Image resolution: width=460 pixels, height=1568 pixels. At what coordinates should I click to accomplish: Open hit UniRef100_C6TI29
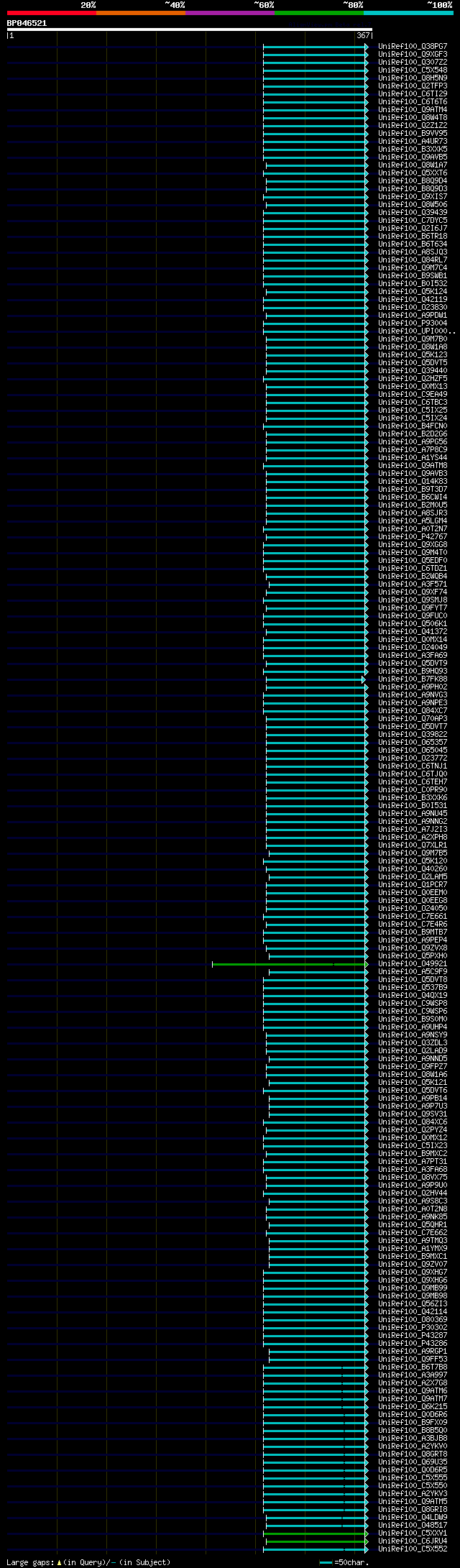tap(413, 94)
